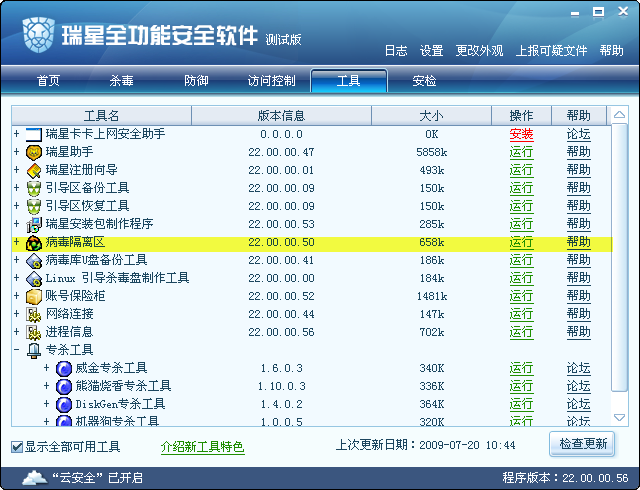
Task: Click the 瑞星注册向导 icon
Action: click(33, 170)
